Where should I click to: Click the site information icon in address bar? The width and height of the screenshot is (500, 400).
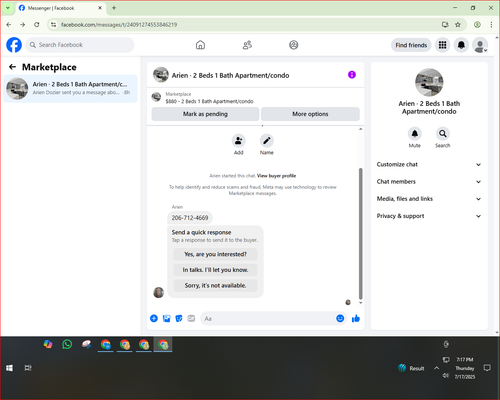click(53, 24)
